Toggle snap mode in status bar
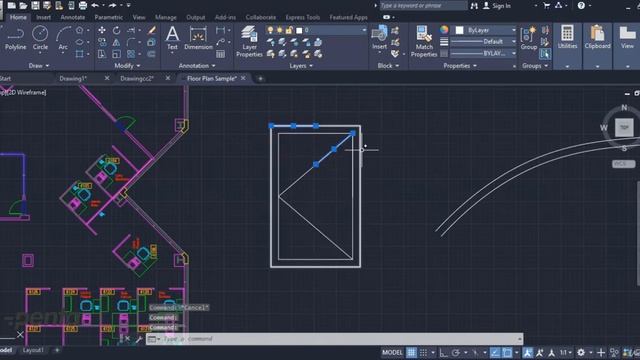The width and height of the screenshot is (640, 360). (424, 352)
